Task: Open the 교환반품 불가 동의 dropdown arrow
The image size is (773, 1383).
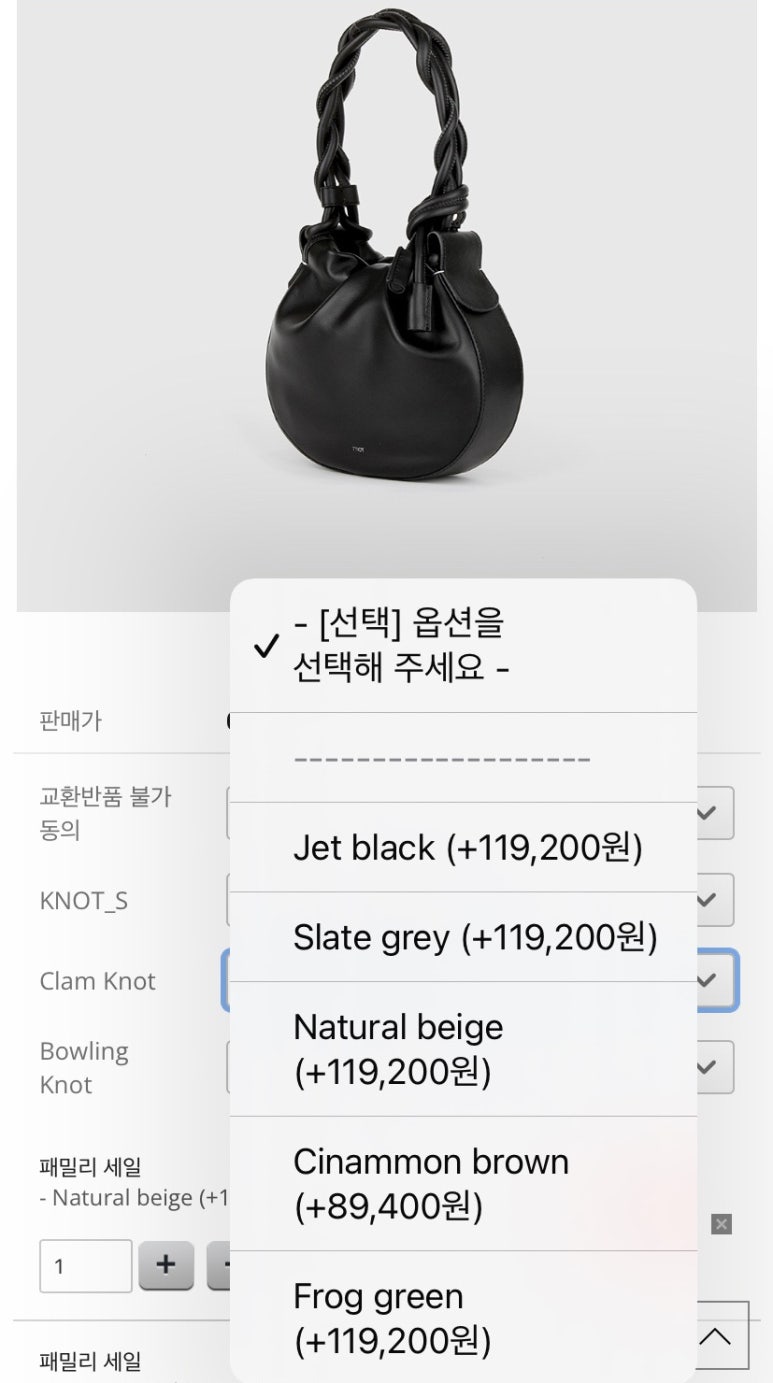Action: 708,813
